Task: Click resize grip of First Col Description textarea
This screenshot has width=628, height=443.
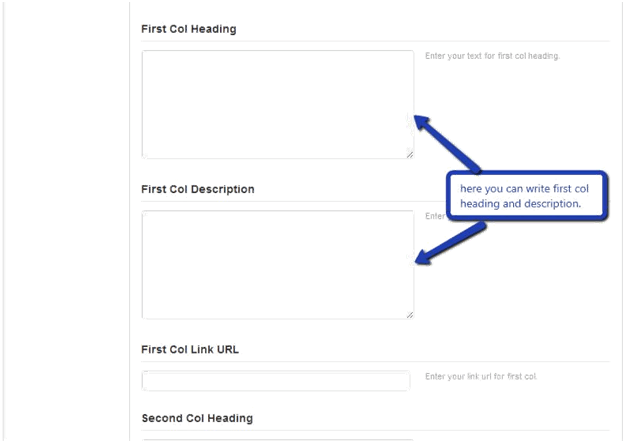Action: pyautogui.click(x=410, y=315)
